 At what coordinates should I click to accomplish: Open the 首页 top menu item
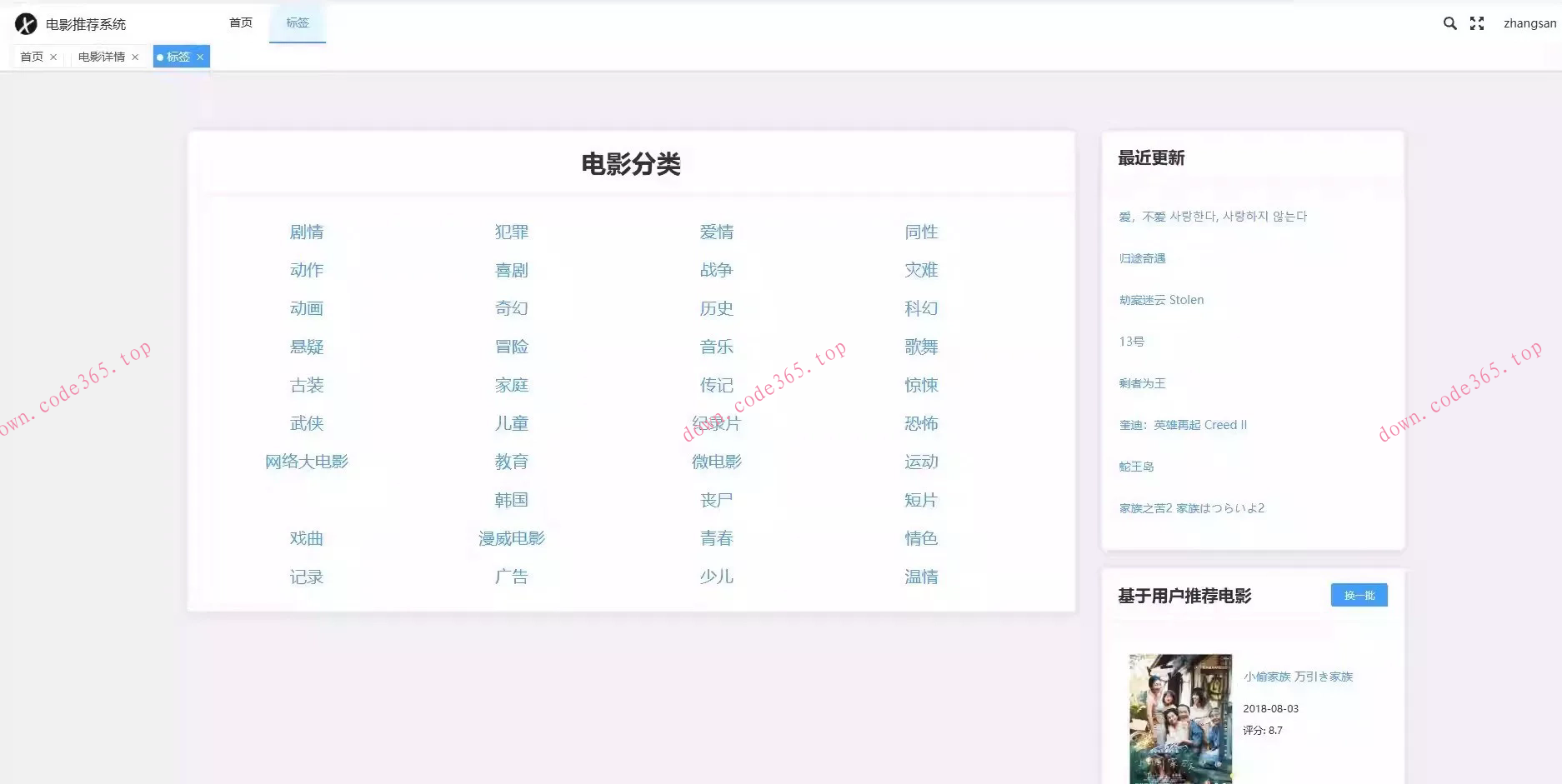pos(241,22)
